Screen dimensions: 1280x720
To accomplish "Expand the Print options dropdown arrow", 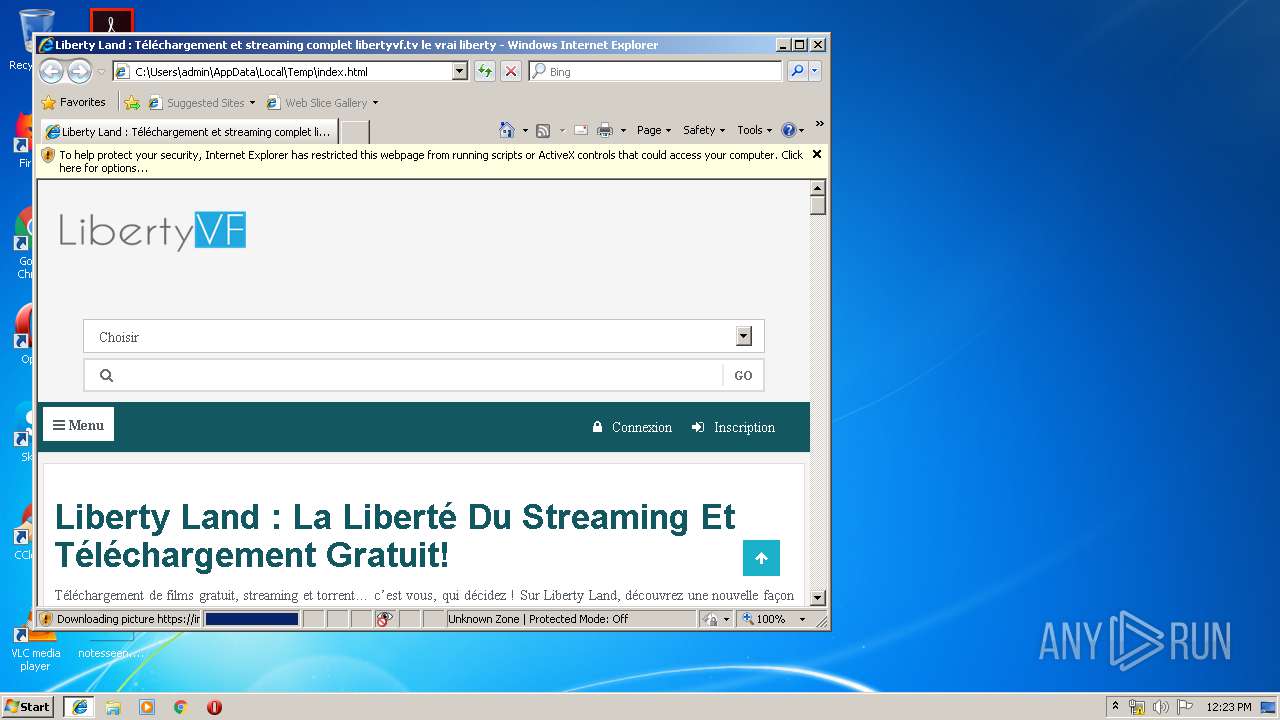I will point(623,131).
